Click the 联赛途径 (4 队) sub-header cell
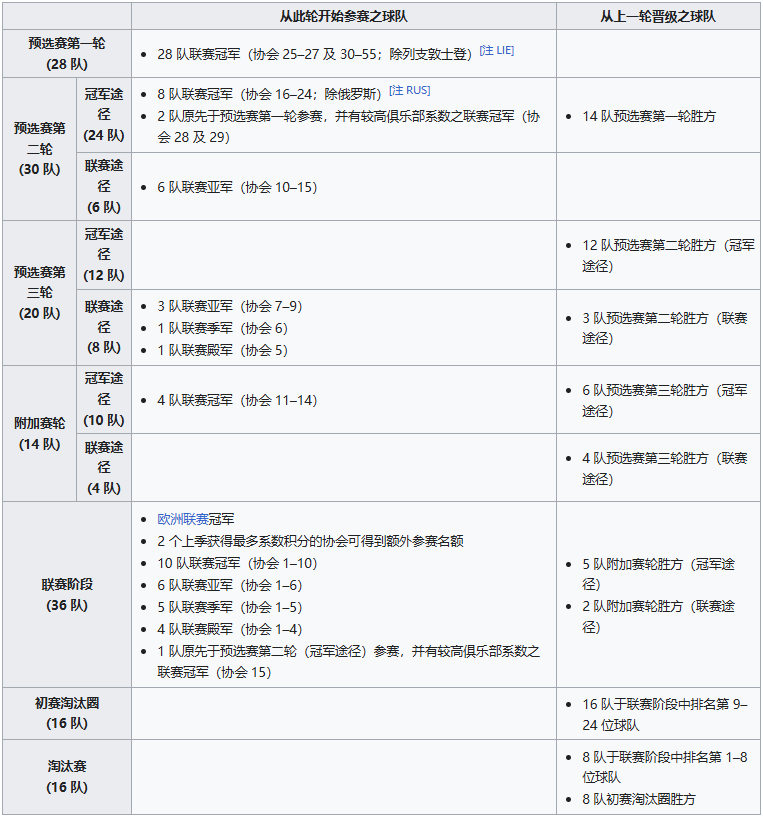 pos(104,467)
